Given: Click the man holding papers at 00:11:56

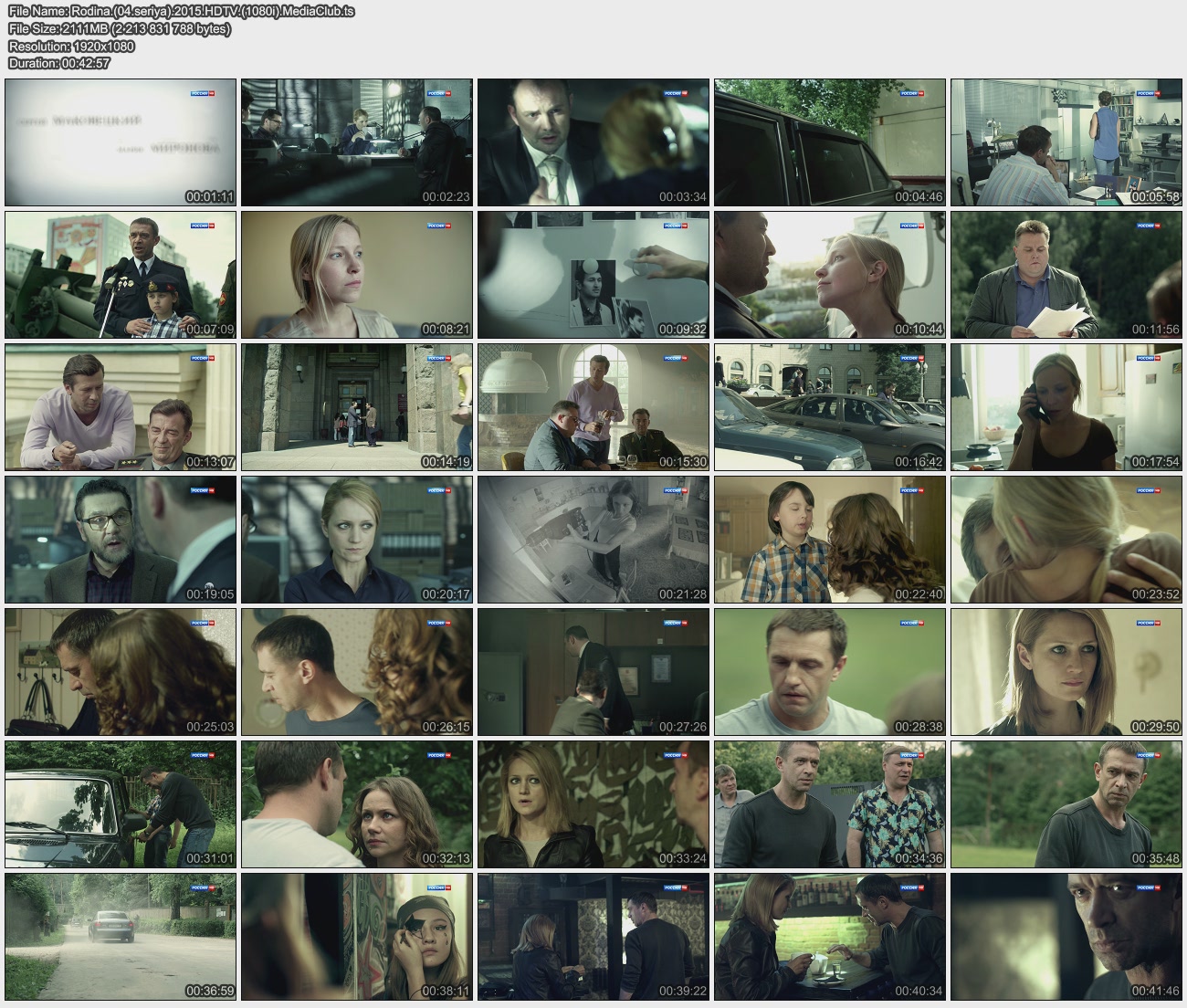Looking at the screenshot, I should pos(1066,275).
